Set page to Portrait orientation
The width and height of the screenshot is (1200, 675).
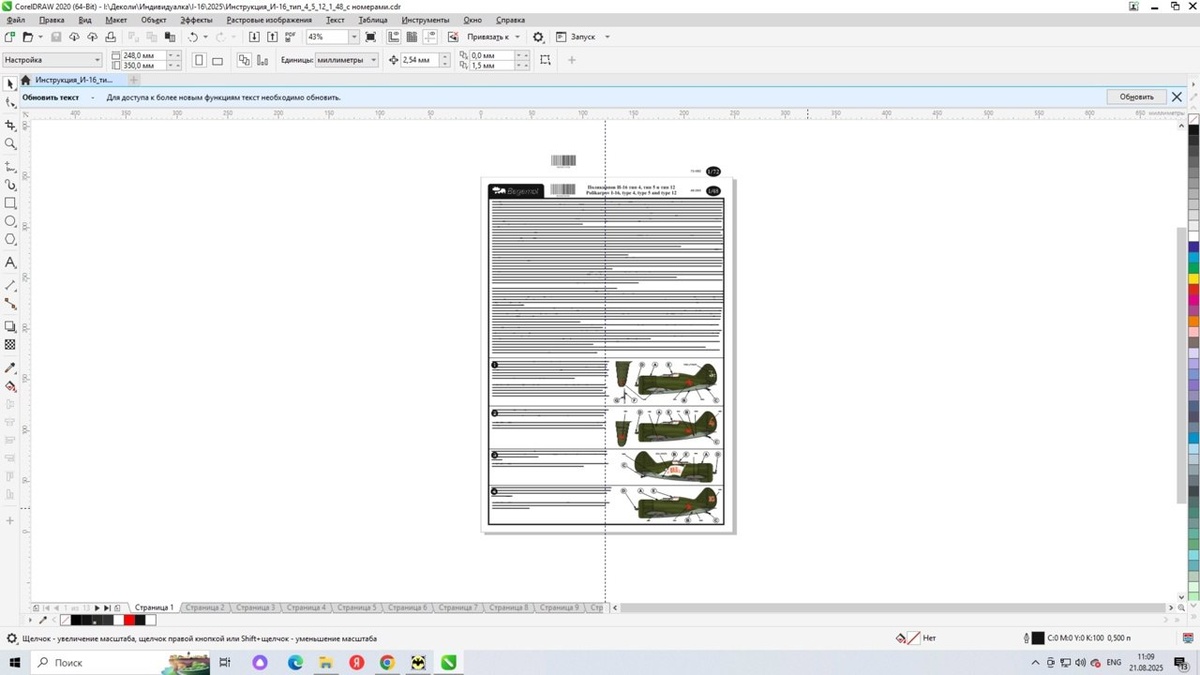click(199, 60)
